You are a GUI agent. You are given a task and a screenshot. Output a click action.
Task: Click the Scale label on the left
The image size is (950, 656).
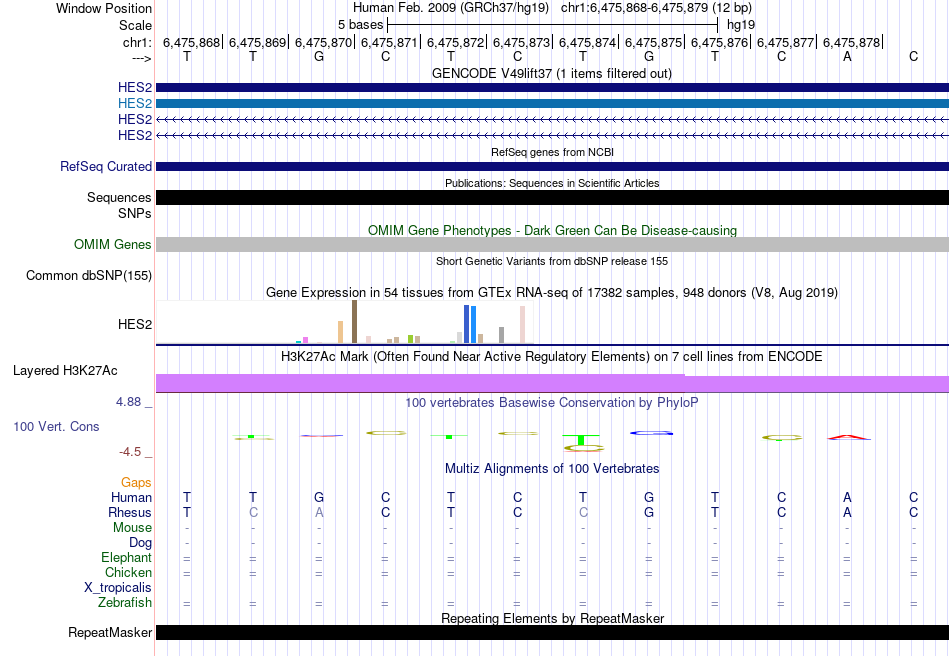click(x=135, y=25)
